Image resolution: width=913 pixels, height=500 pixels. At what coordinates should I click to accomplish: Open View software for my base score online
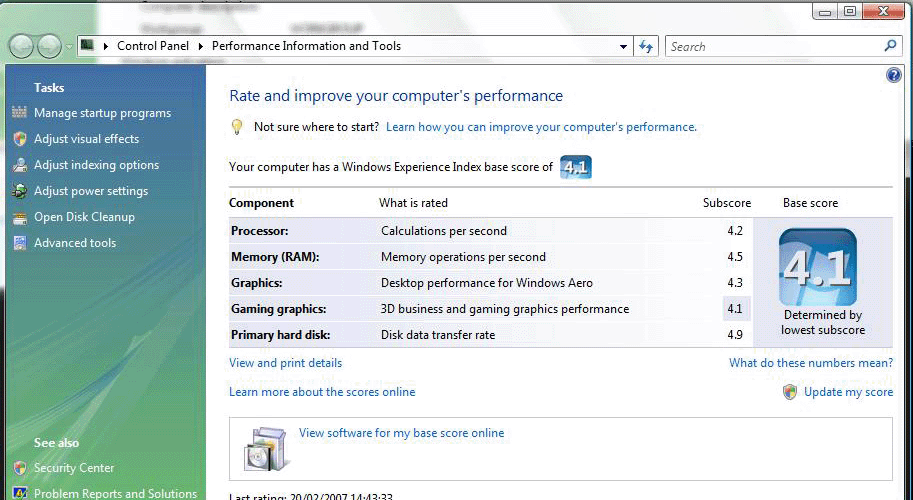(x=401, y=433)
